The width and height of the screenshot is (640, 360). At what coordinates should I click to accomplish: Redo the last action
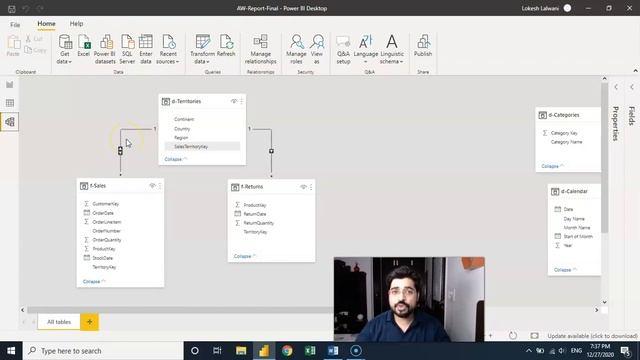(40, 8)
